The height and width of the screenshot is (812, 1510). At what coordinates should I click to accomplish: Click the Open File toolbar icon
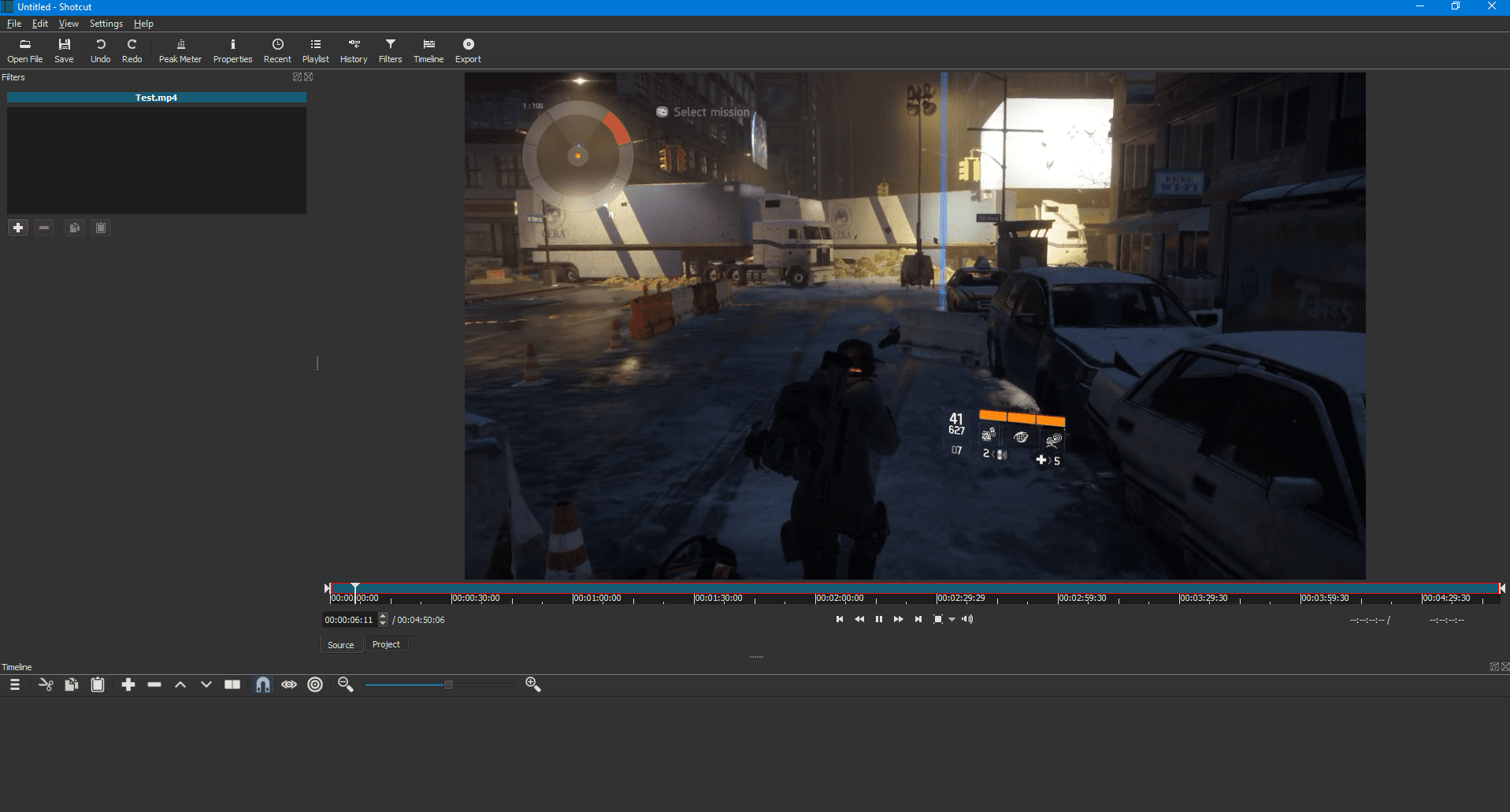pos(25,50)
